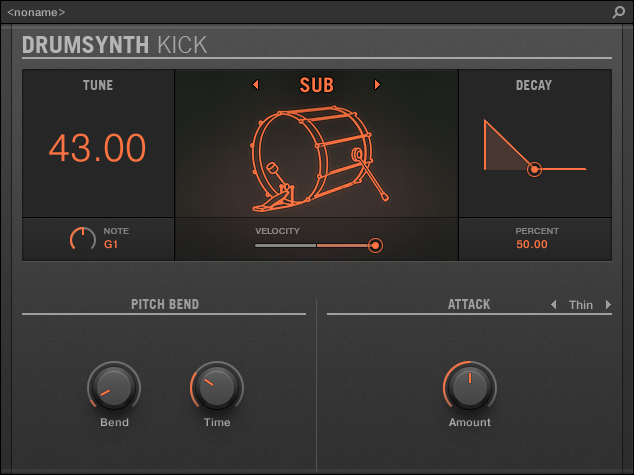The height and width of the screenshot is (475, 634).
Task: Click the decay envelope handle
Action: coord(535,170)
